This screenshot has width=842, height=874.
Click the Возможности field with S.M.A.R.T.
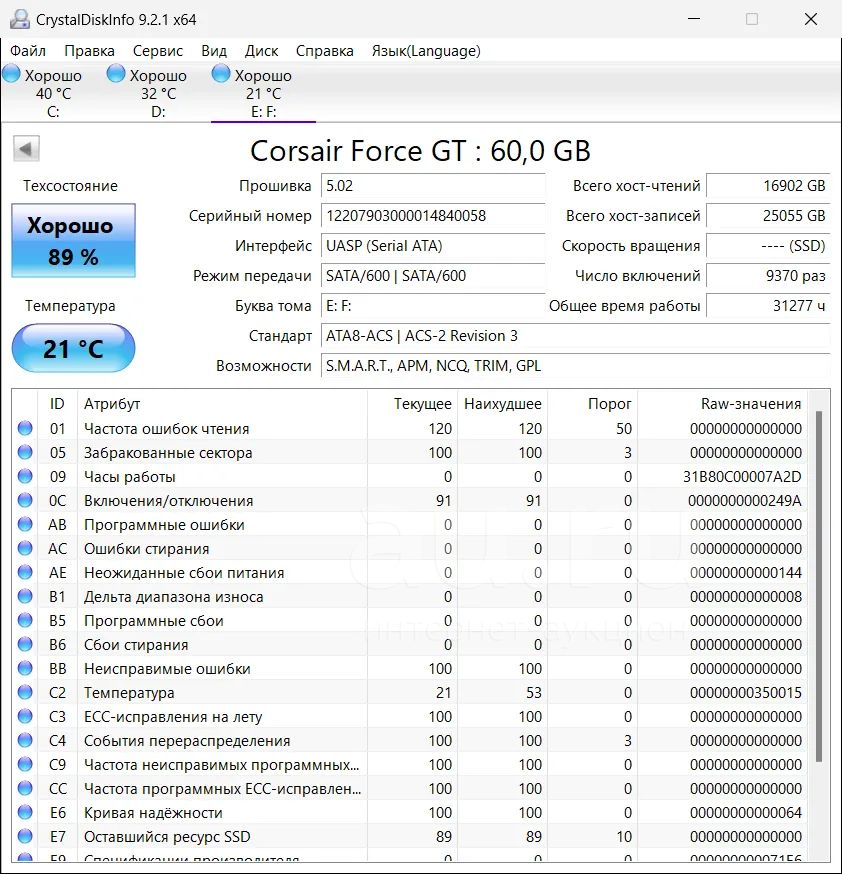tap(576, 366)
